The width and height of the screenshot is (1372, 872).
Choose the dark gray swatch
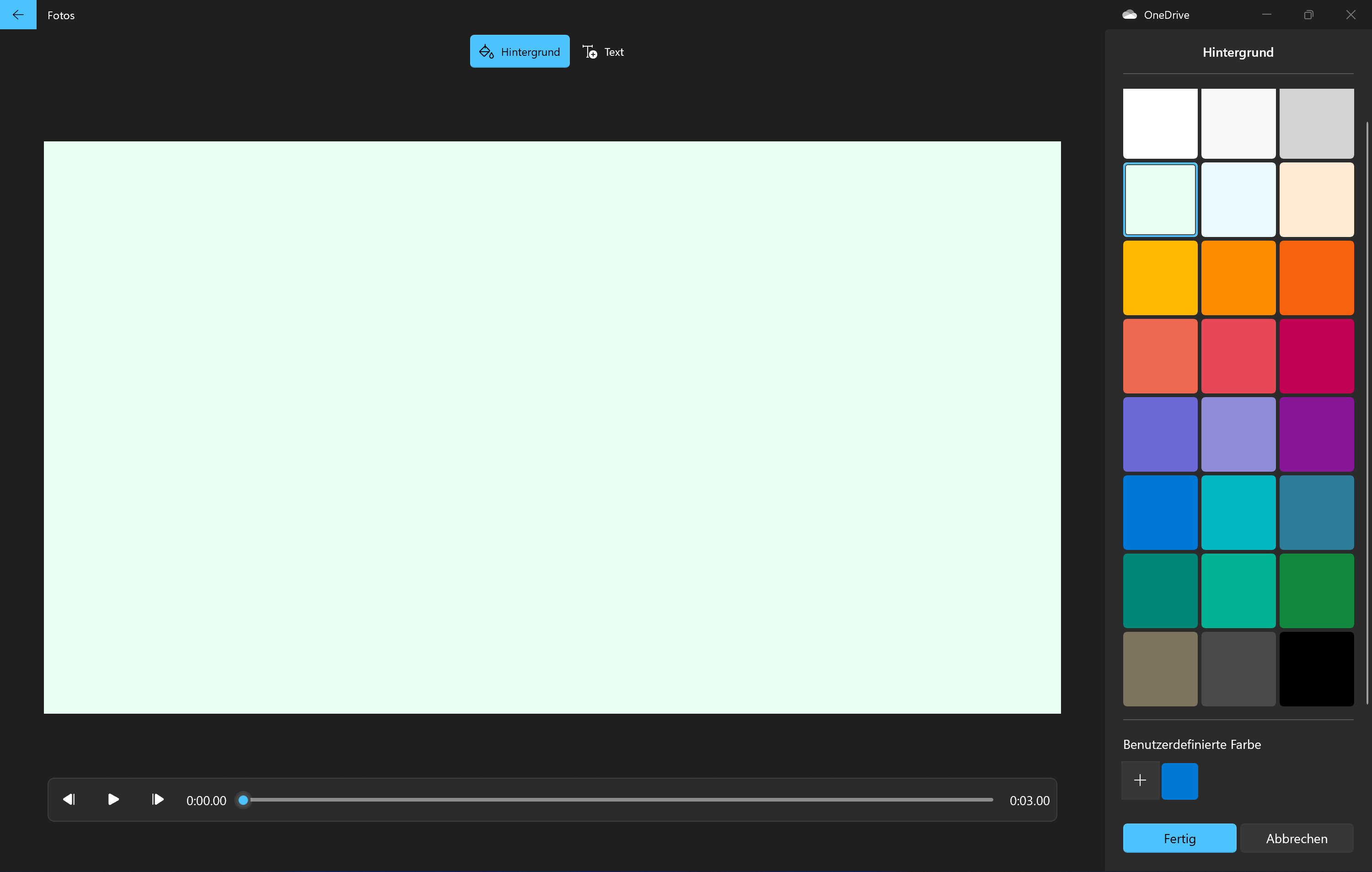pos(1238,668)
